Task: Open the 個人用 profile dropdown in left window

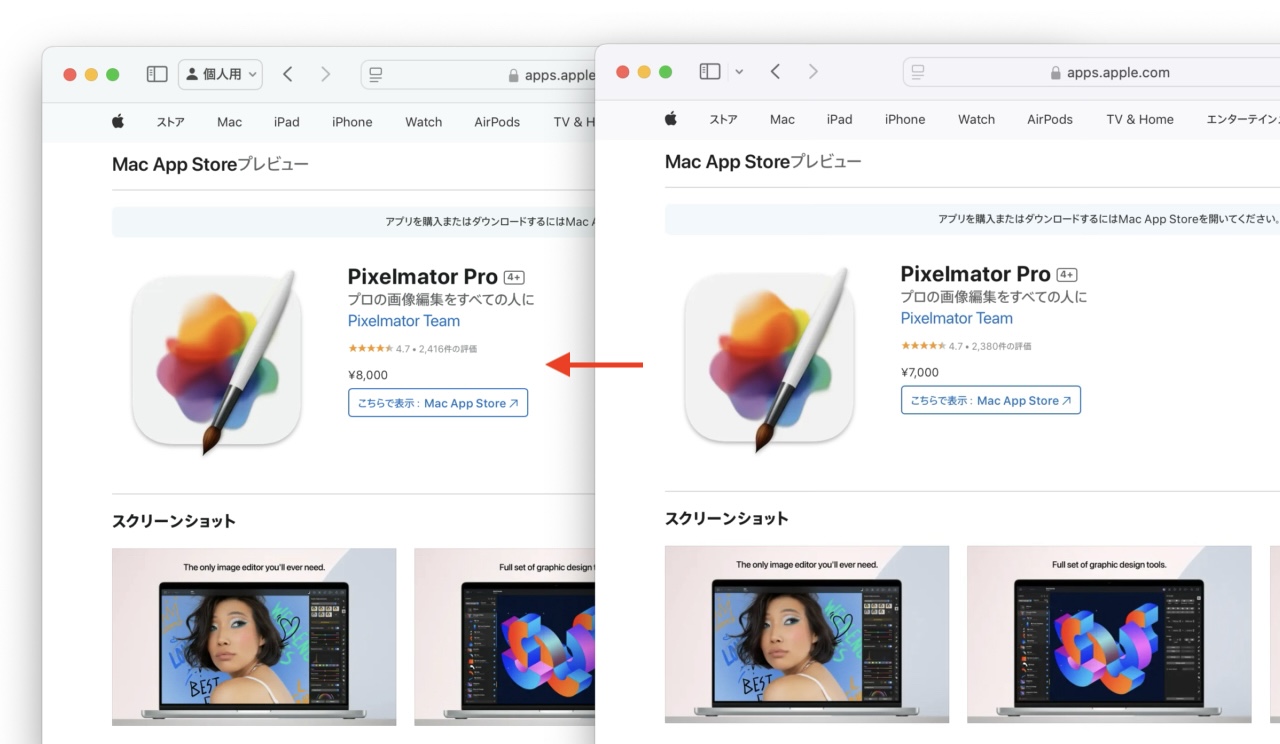Action: (x=221, y=74)
